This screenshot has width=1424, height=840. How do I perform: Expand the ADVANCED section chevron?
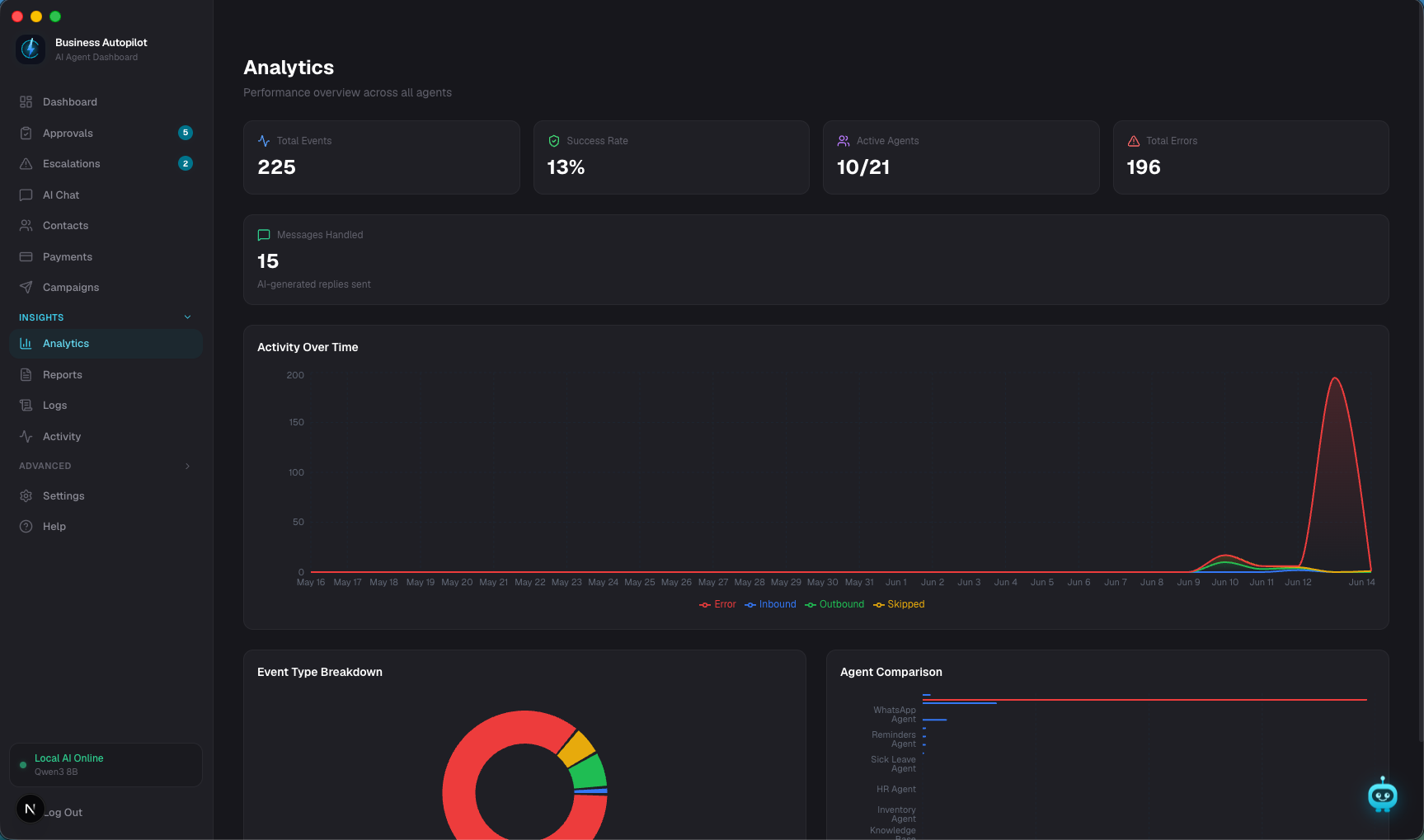tap(187, 467)
